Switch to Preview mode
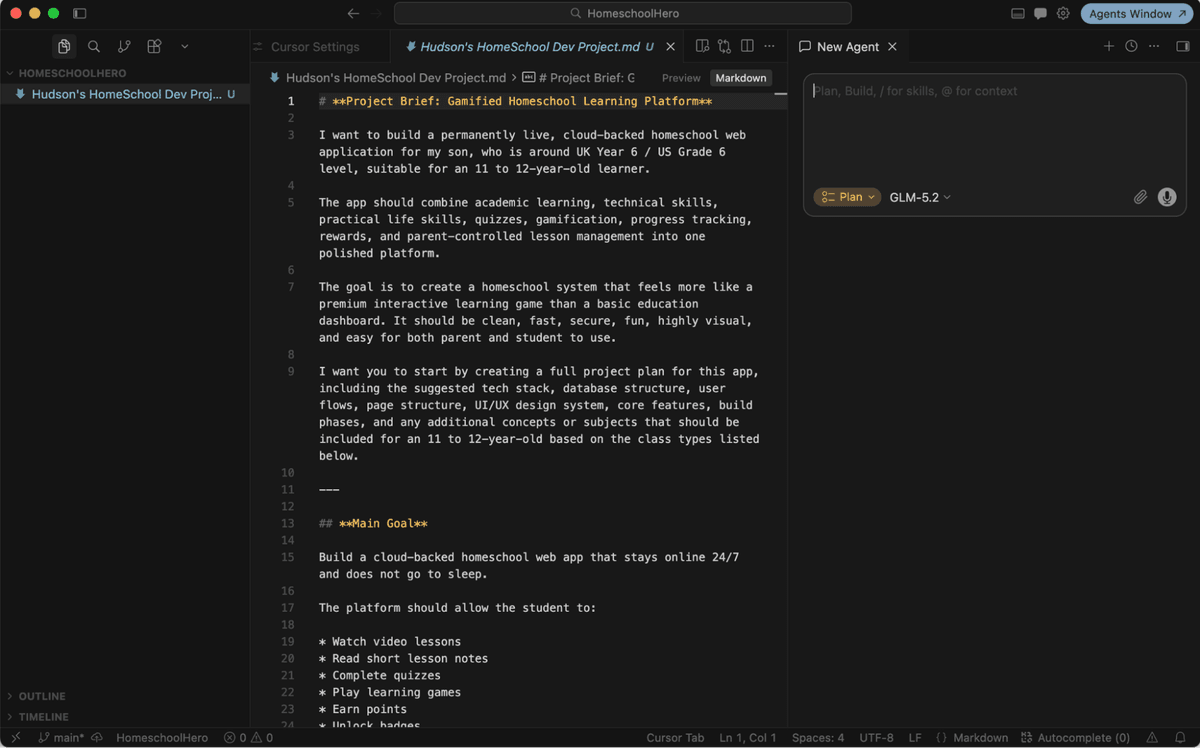Image resolution: width=1200 pixels, height=748 pixels. coord(681,78)
